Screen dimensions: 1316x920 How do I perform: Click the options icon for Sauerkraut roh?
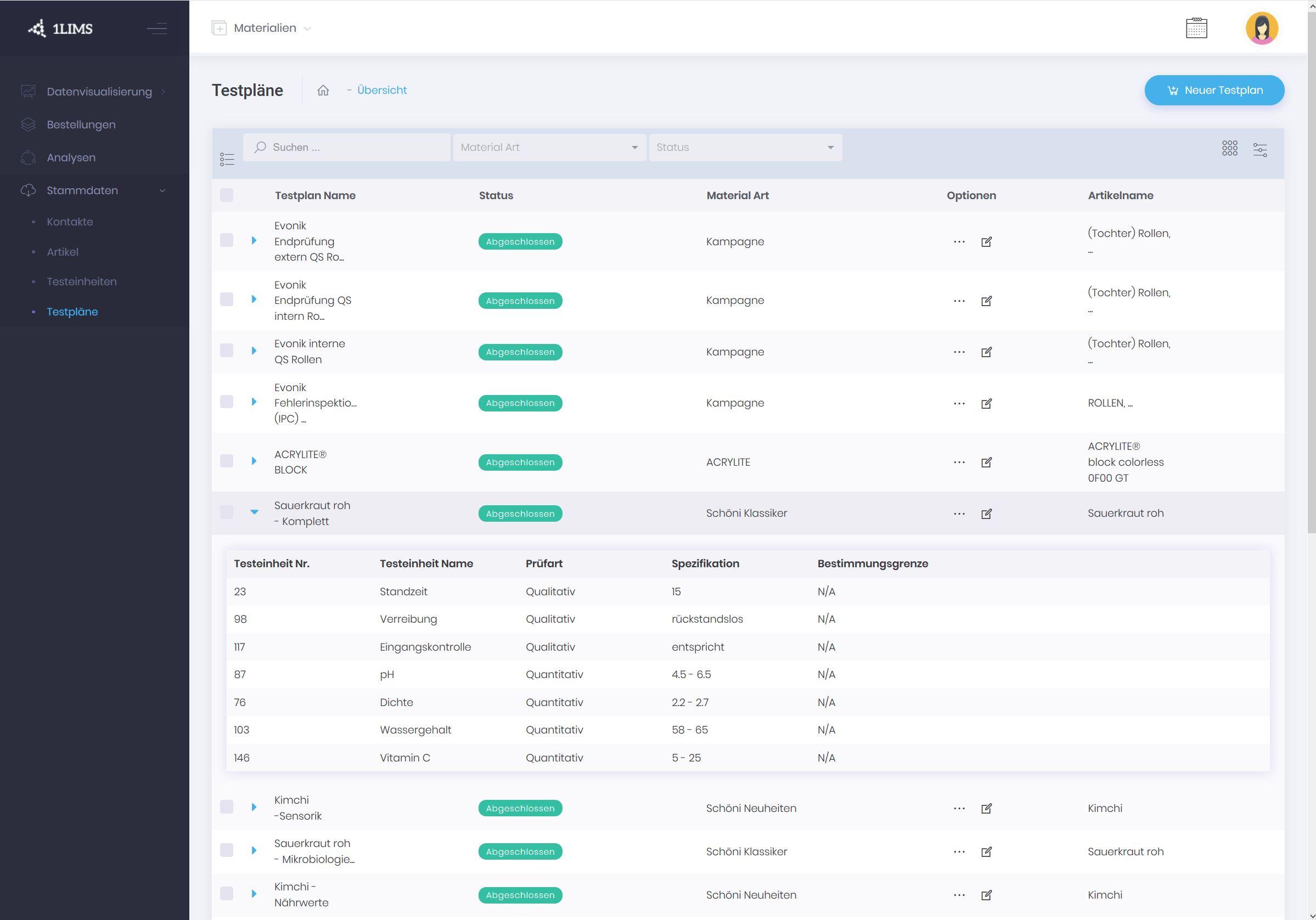(x=957, y=513)
